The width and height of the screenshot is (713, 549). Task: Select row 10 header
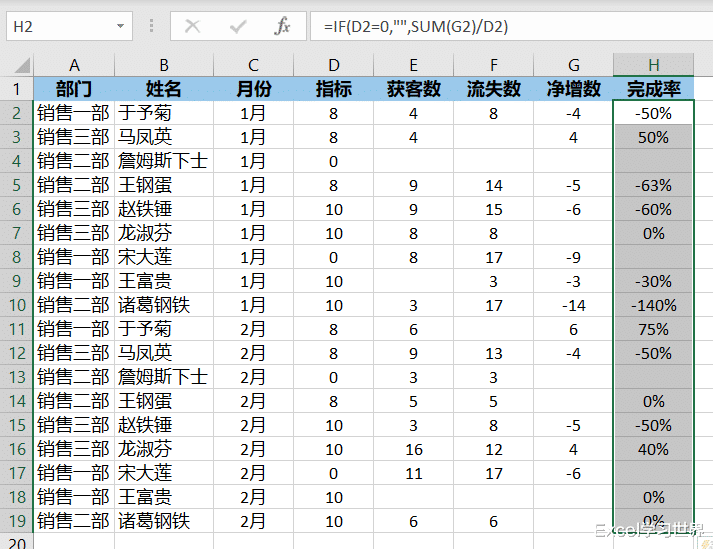click(17, 305)
